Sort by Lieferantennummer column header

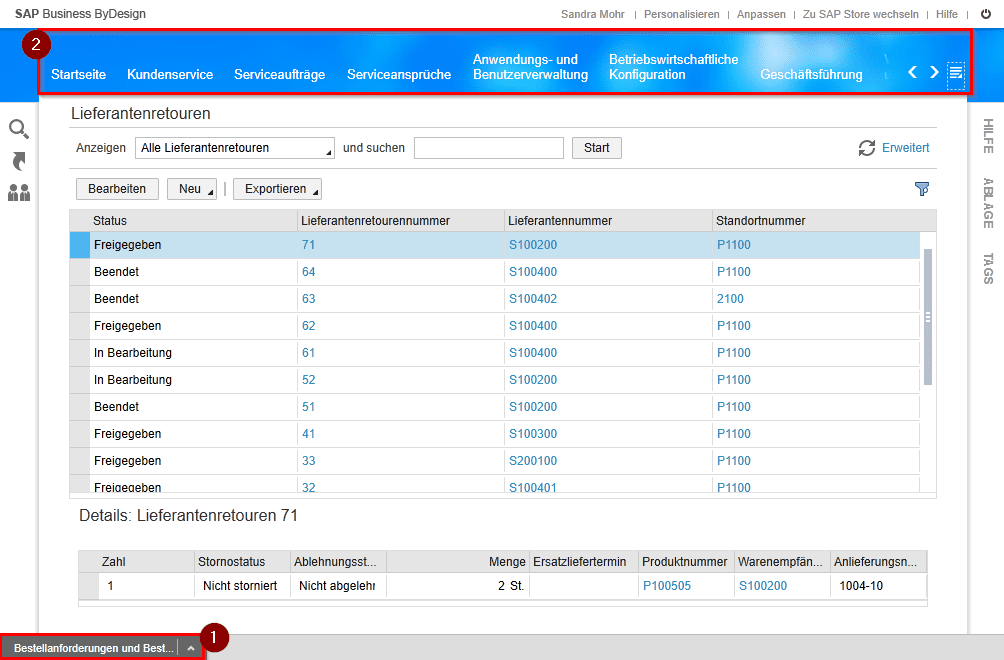608,220
